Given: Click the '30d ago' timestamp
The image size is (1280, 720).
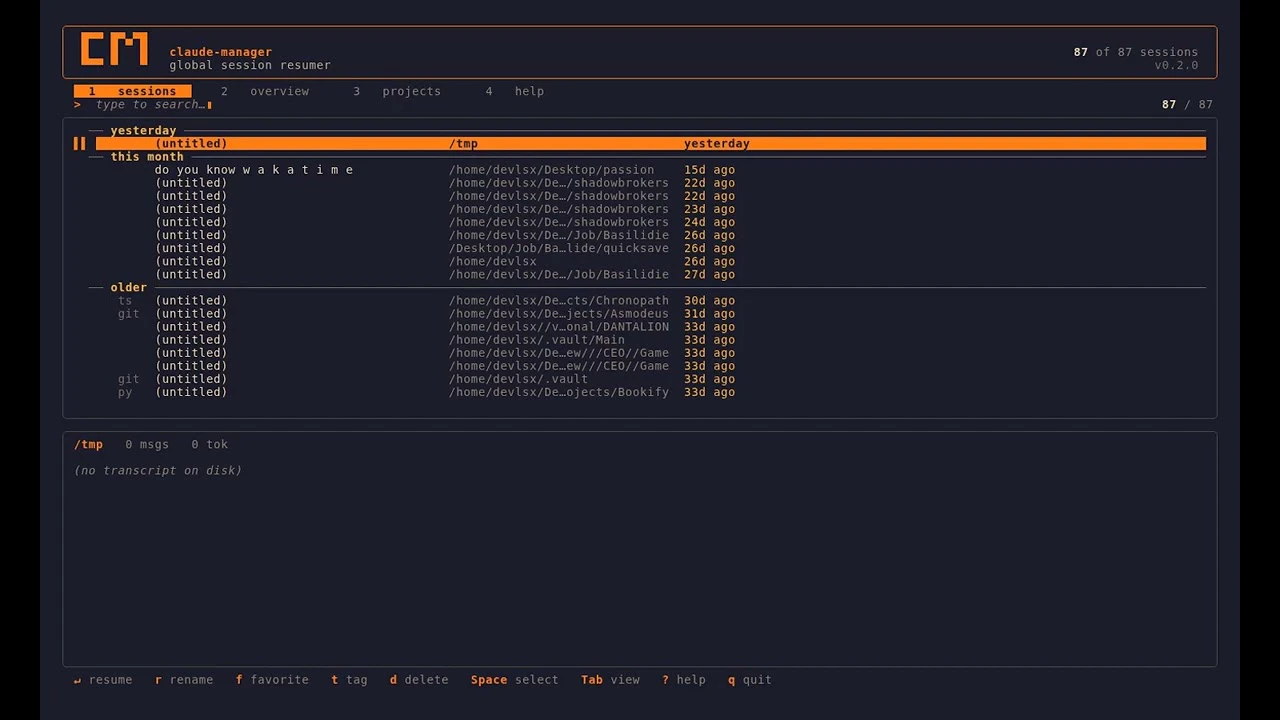Looking at the screenshot, I should (x=709, y=301).
